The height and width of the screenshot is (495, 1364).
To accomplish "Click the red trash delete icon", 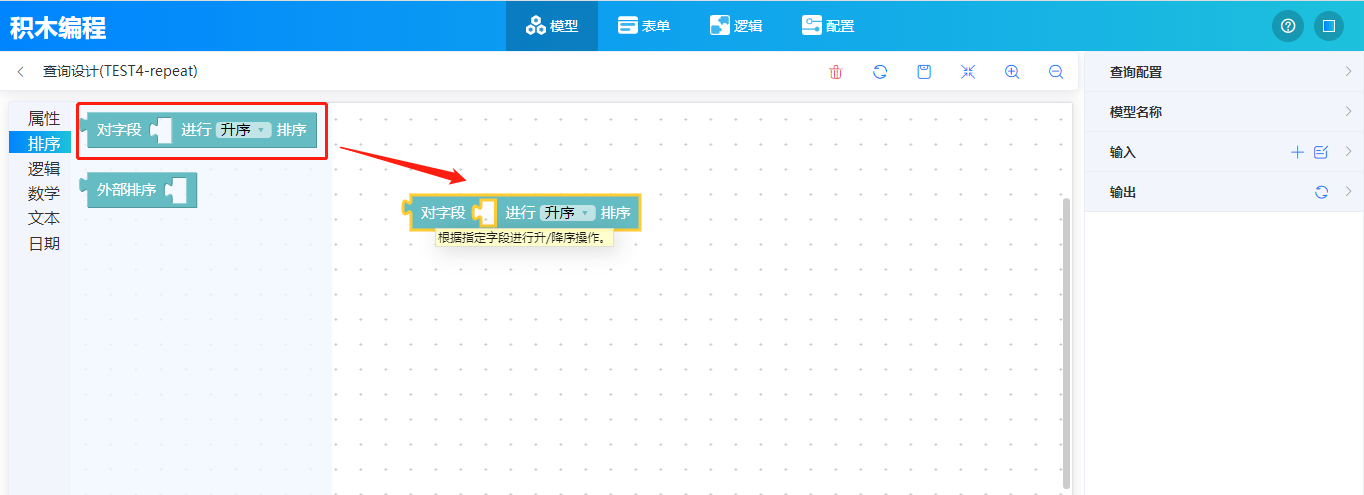I will (x=836, y=72).
